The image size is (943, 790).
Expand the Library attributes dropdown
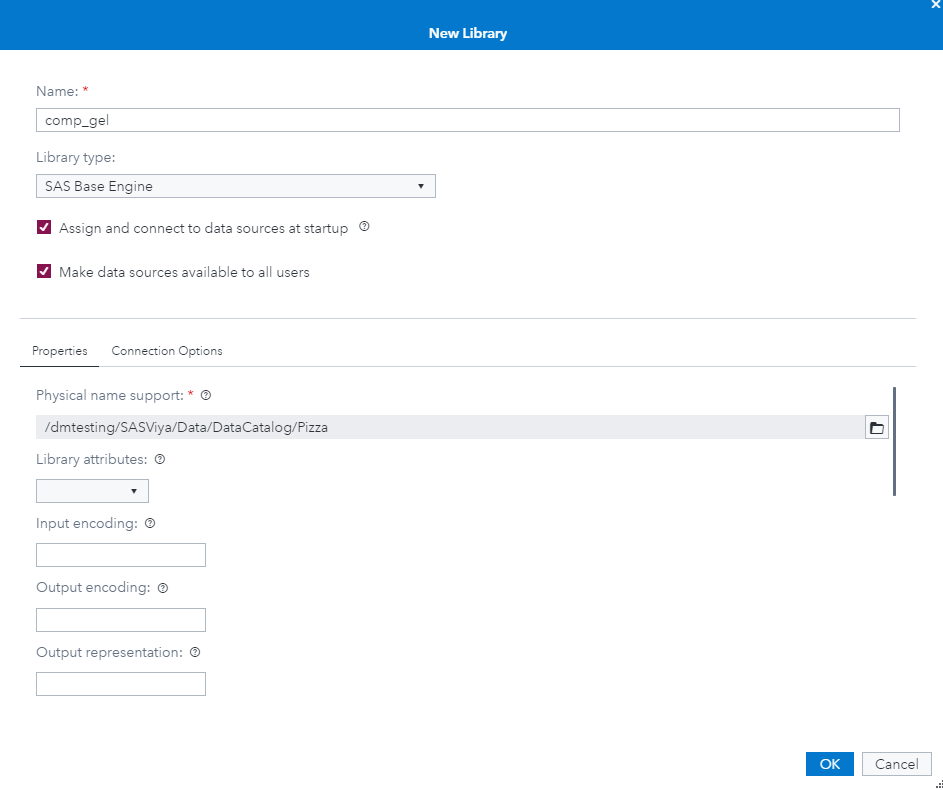coord(92,491)
